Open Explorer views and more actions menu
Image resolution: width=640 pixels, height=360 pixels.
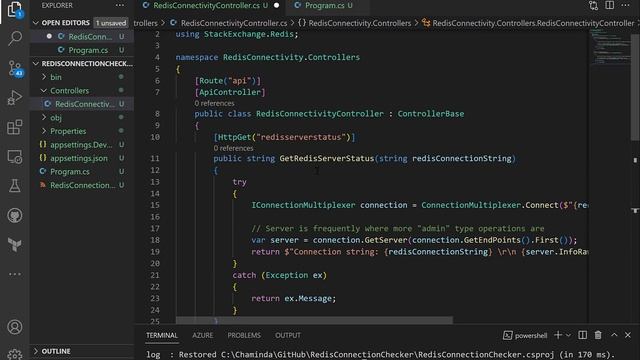coord(120,5)
